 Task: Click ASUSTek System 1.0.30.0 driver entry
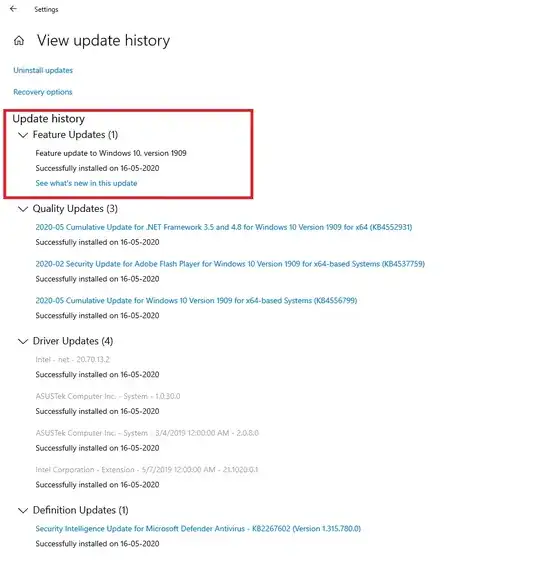108,396
